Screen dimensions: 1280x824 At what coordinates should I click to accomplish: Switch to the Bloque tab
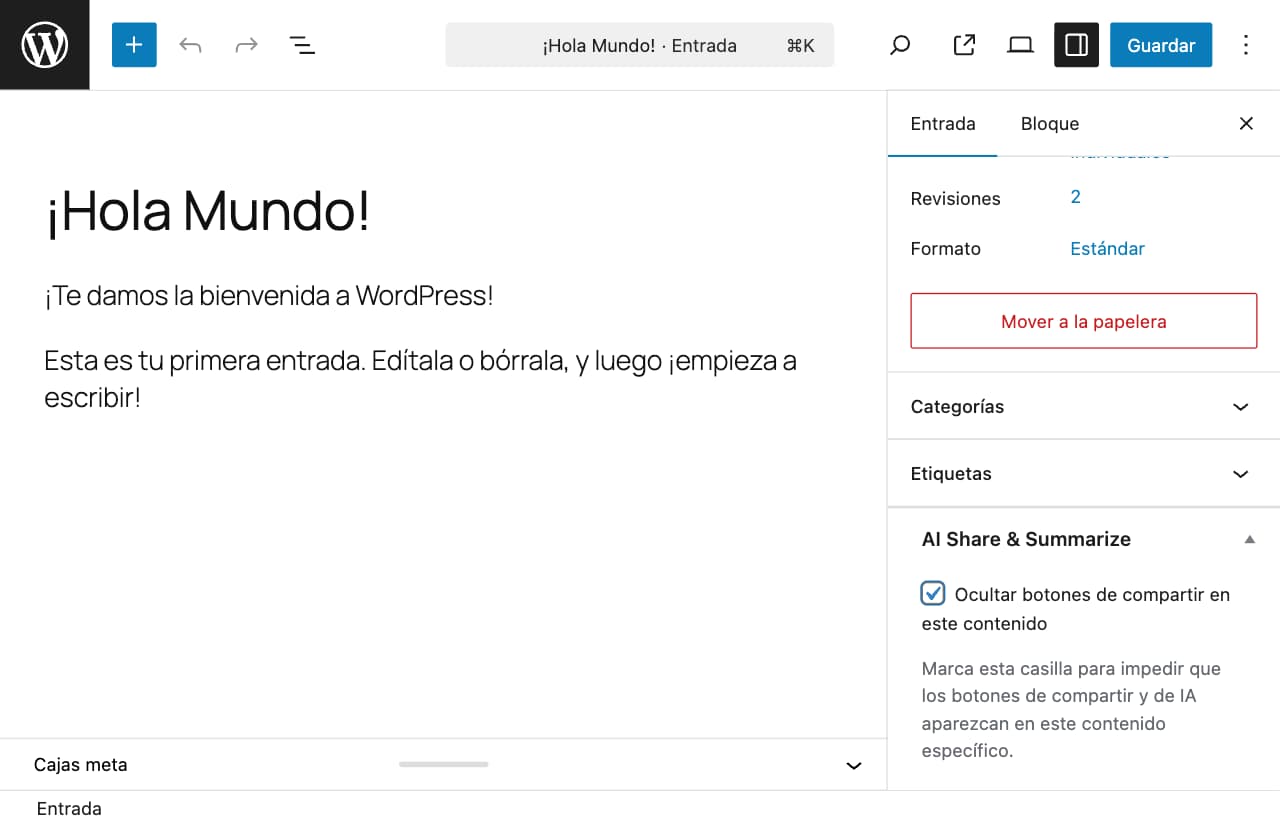(x=1050, y=123)
